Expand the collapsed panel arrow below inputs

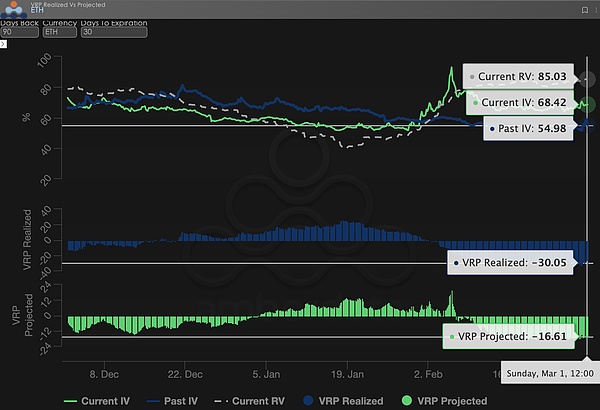click(x=3, y=44)
